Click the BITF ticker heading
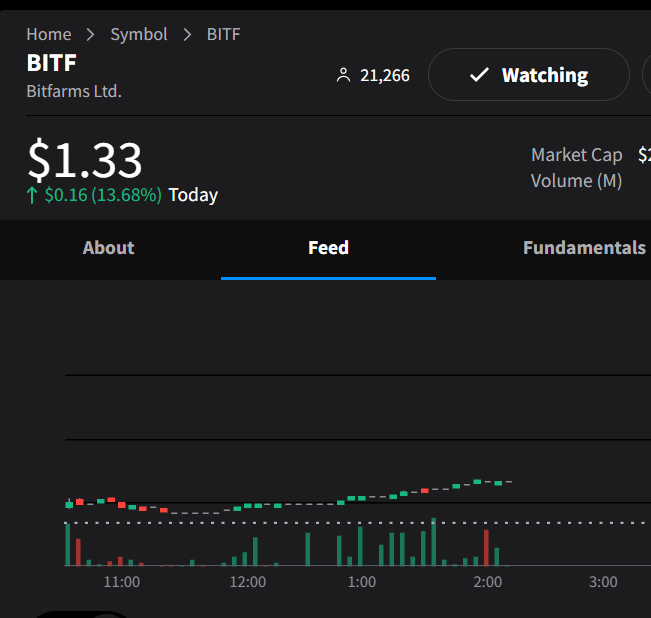Viewport: 651px width, 618px height. (51, 63)
